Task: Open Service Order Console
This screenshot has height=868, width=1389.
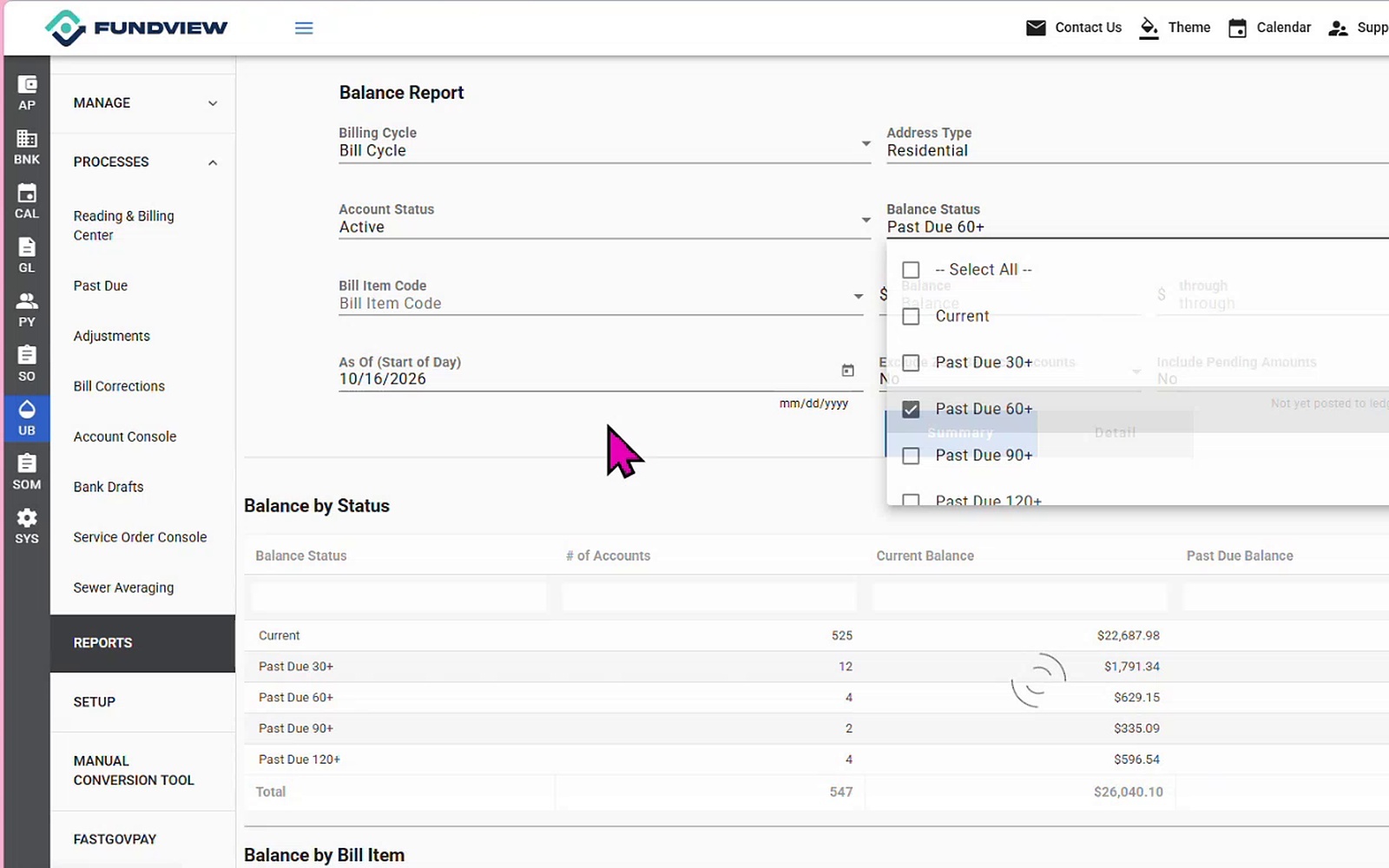Action: (x=141, y=537)
